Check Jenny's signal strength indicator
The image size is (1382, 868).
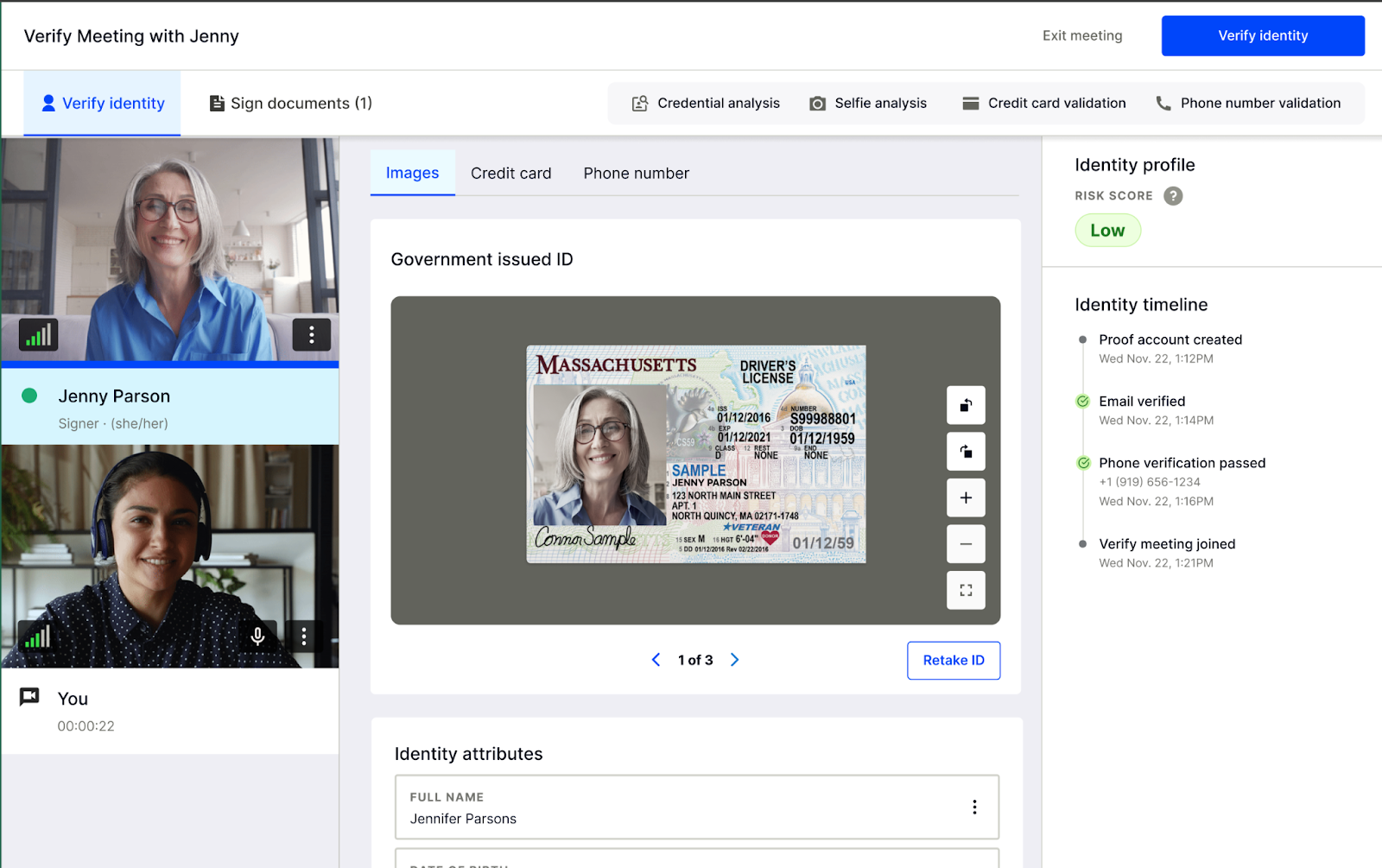pyautogui.click(x=38, y=334)
